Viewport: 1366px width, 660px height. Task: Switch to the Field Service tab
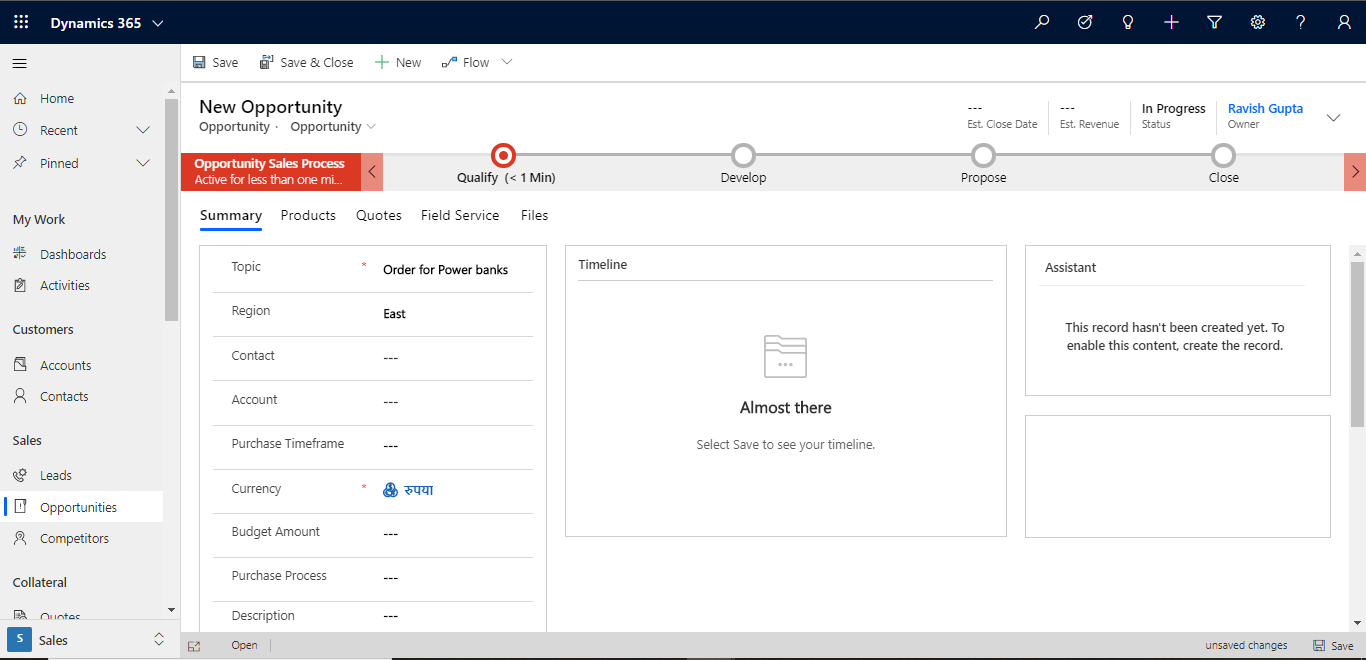point(460,215)
